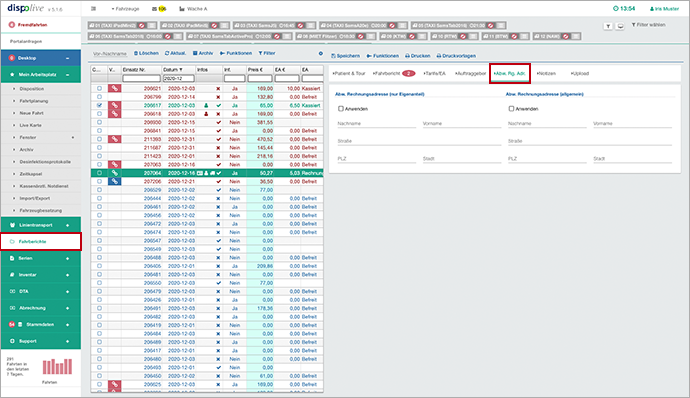Screen dimensions: 690x398
Task: Open Druckvorlagen
Action: (456, 56)
